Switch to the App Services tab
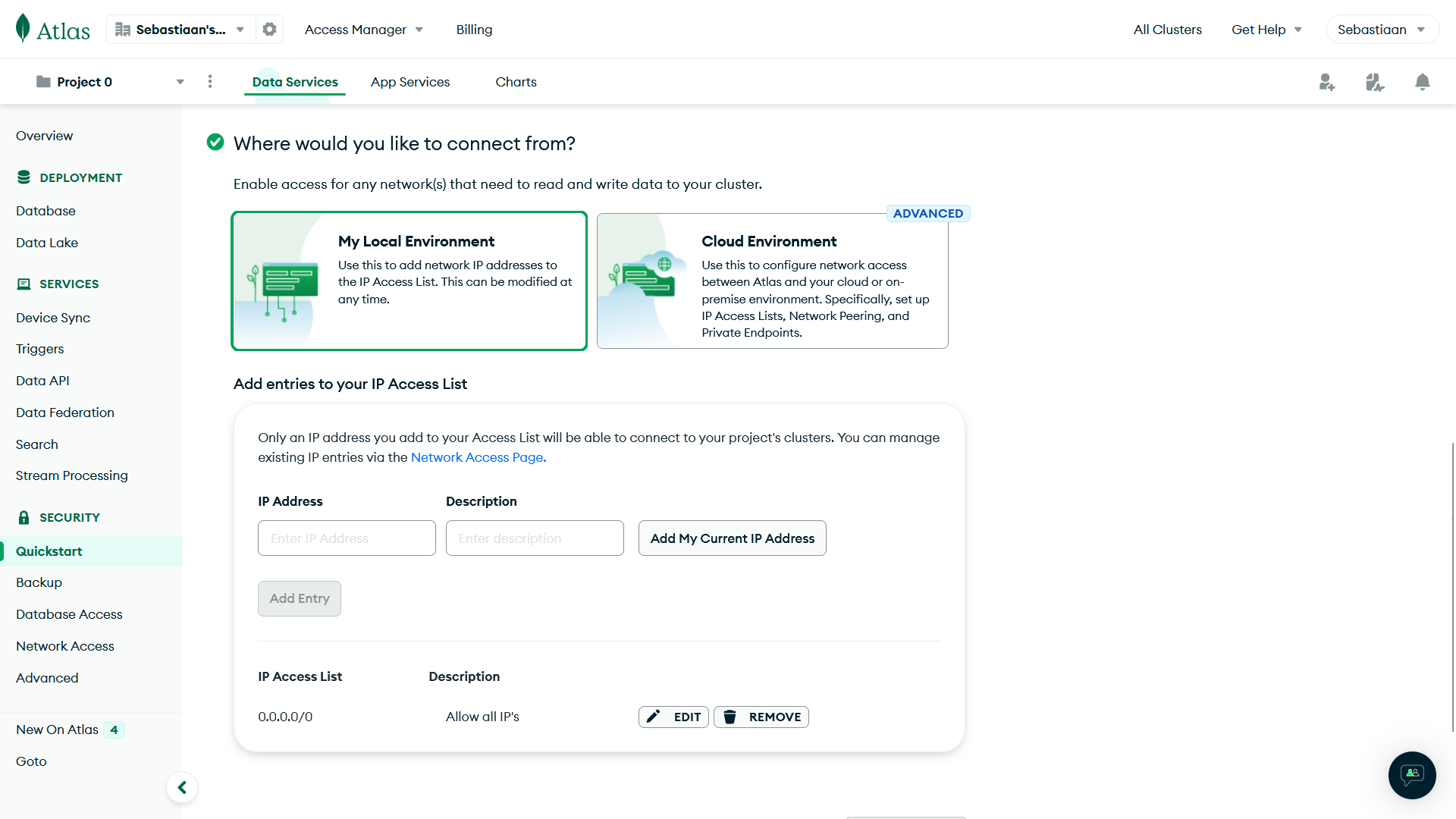Screen dimensions: 1456x819 tap(410, 81)
